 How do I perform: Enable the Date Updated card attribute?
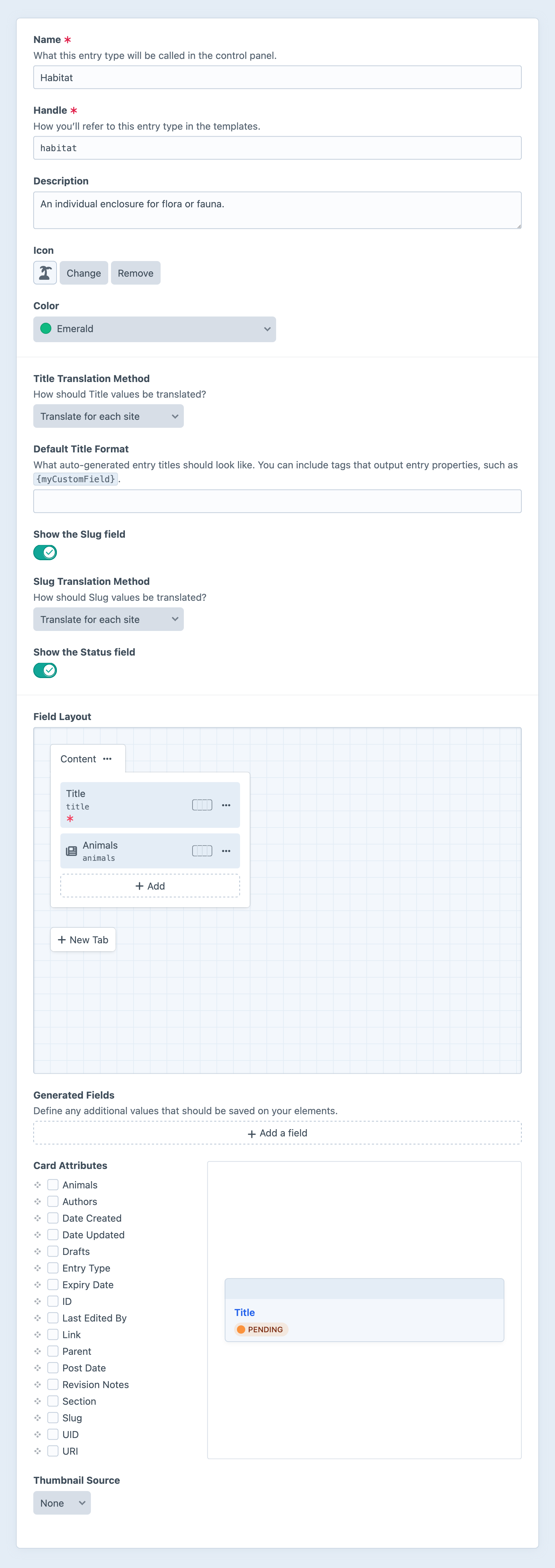click(x=53, y=1235)
